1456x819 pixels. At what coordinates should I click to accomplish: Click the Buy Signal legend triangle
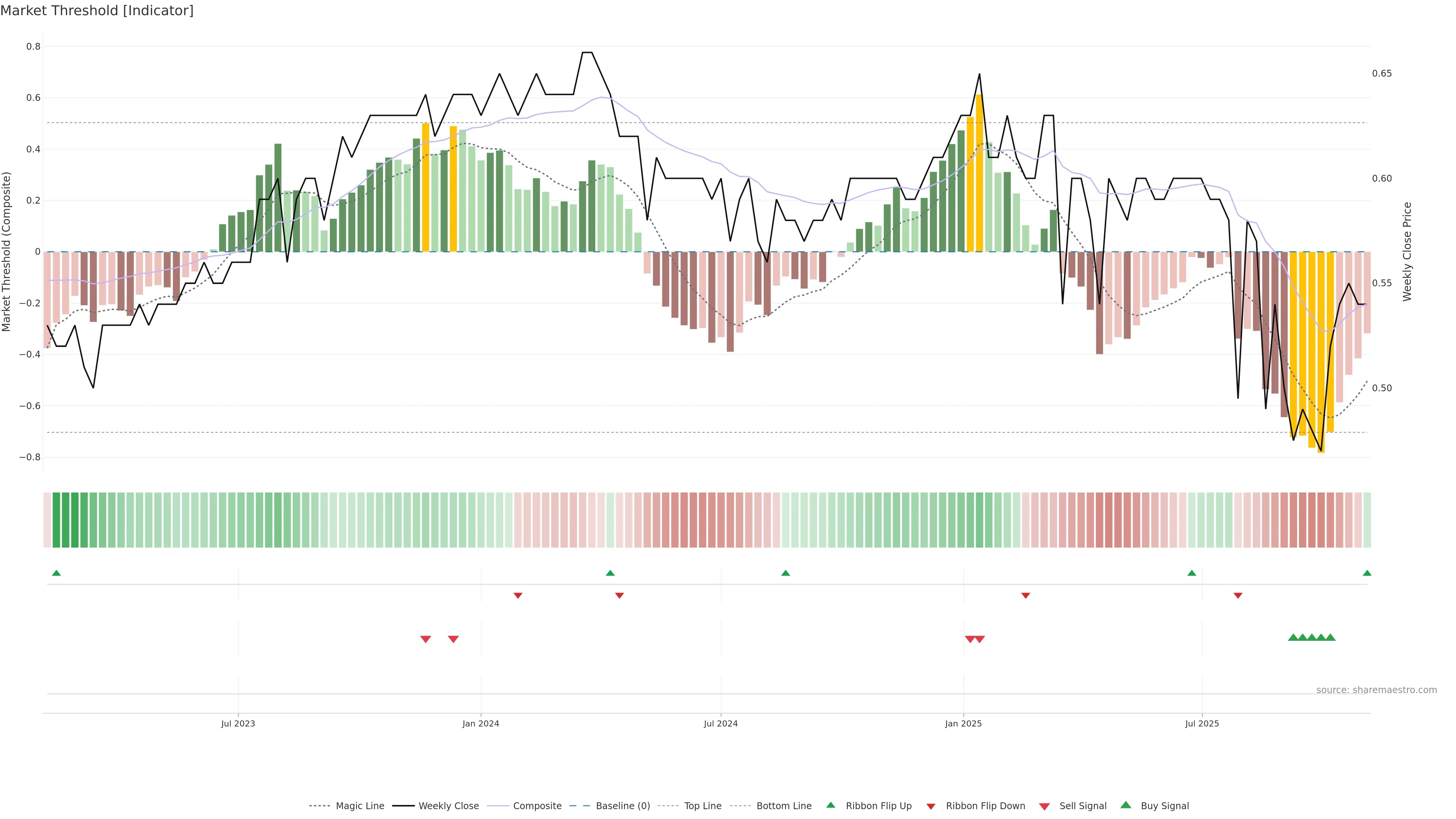point(1126,805)
